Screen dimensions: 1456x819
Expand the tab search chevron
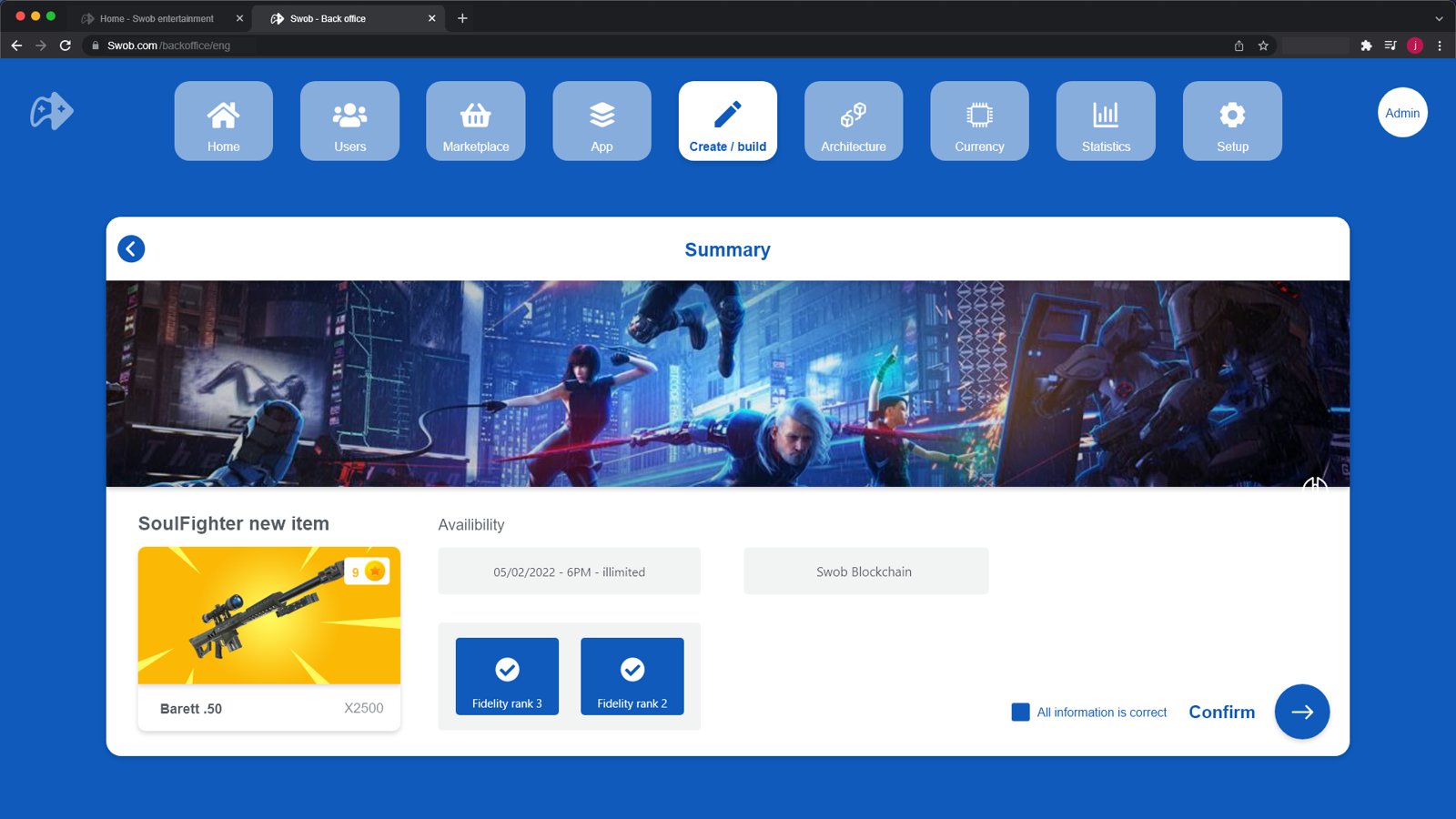click(x=1439, y=18)
